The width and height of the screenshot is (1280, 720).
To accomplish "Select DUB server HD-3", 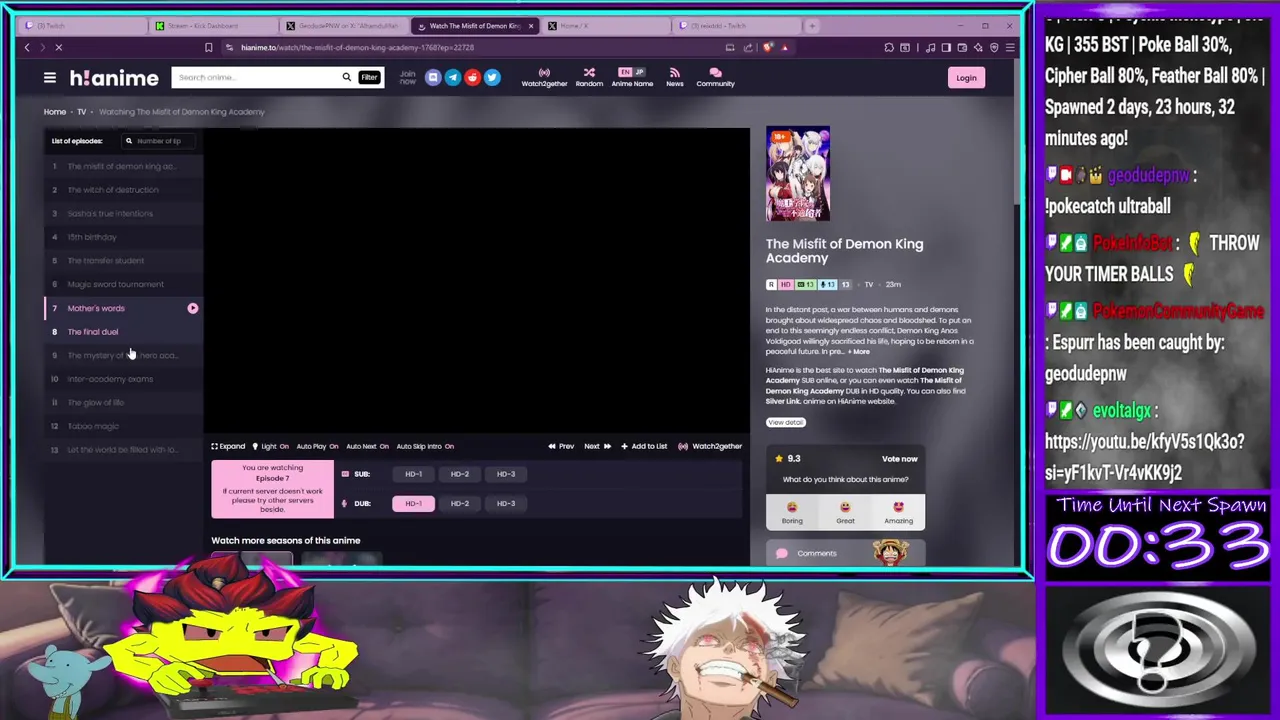I will pyautogui.click(x=506, y=503).
